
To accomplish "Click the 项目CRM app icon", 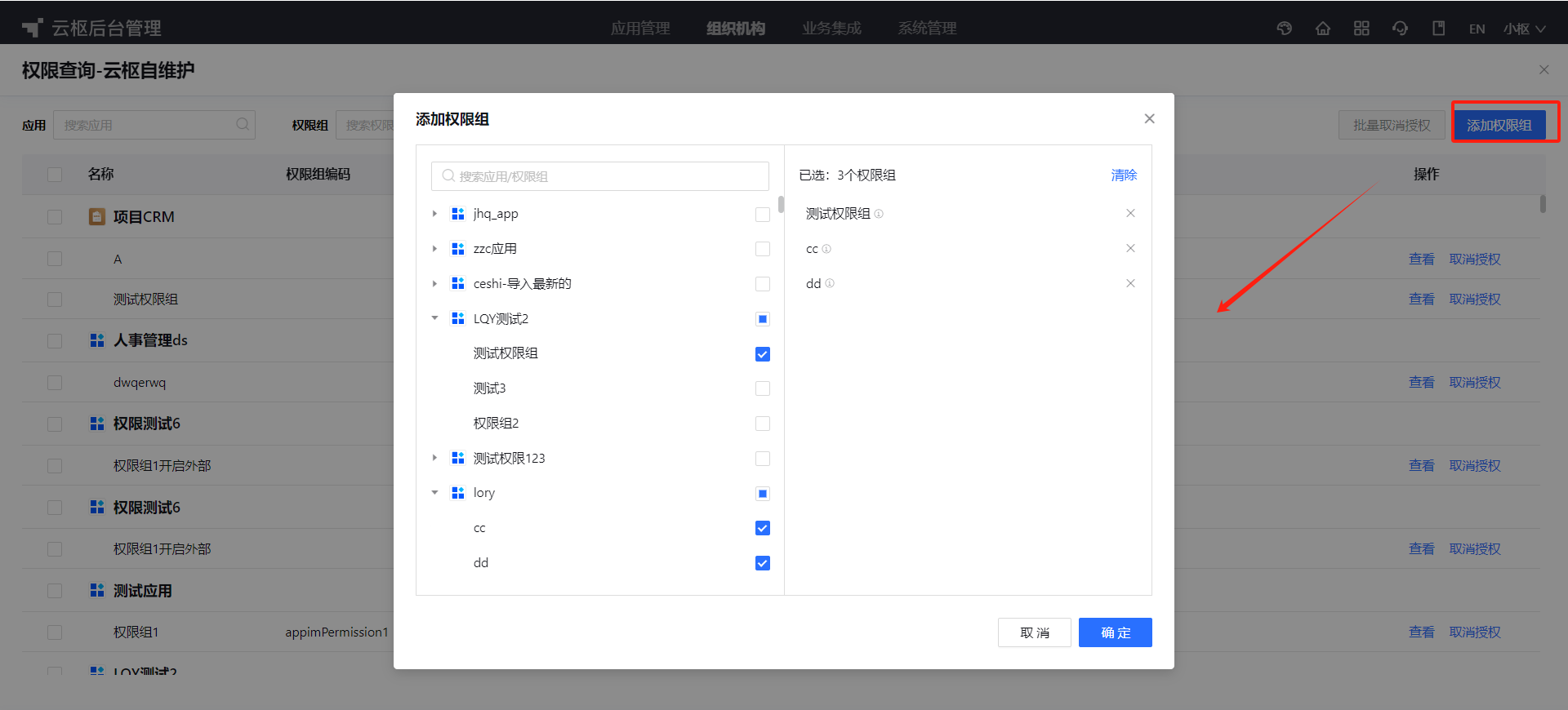I will 97,216.
